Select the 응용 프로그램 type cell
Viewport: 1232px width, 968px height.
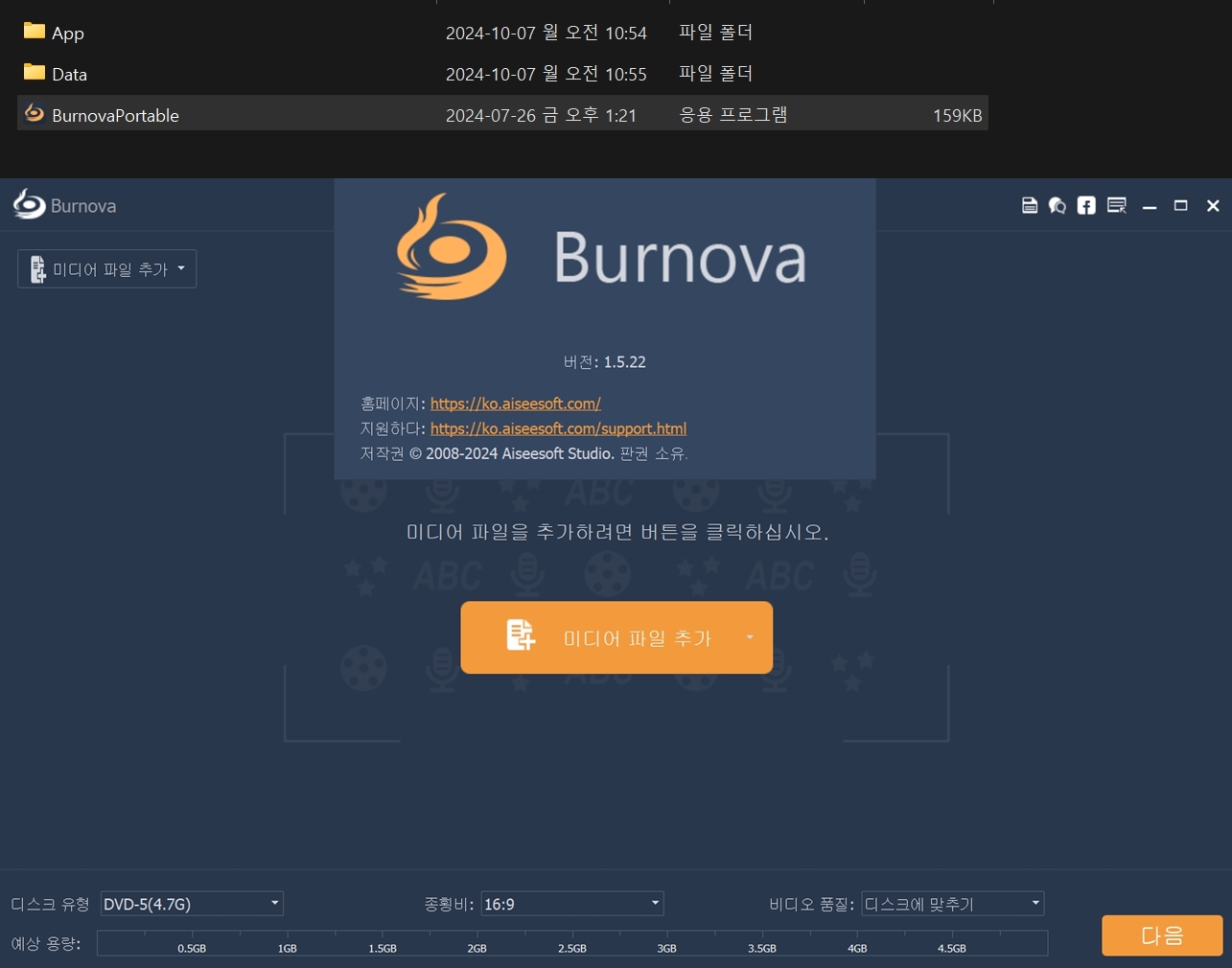(733, 115)
